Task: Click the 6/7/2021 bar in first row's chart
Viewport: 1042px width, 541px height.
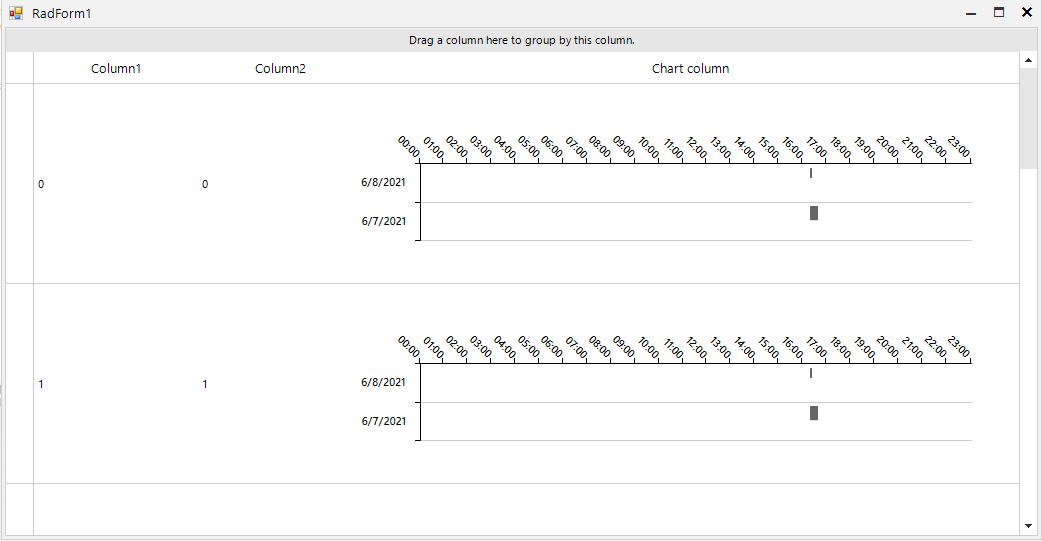Action: click(x=814, y=213)
